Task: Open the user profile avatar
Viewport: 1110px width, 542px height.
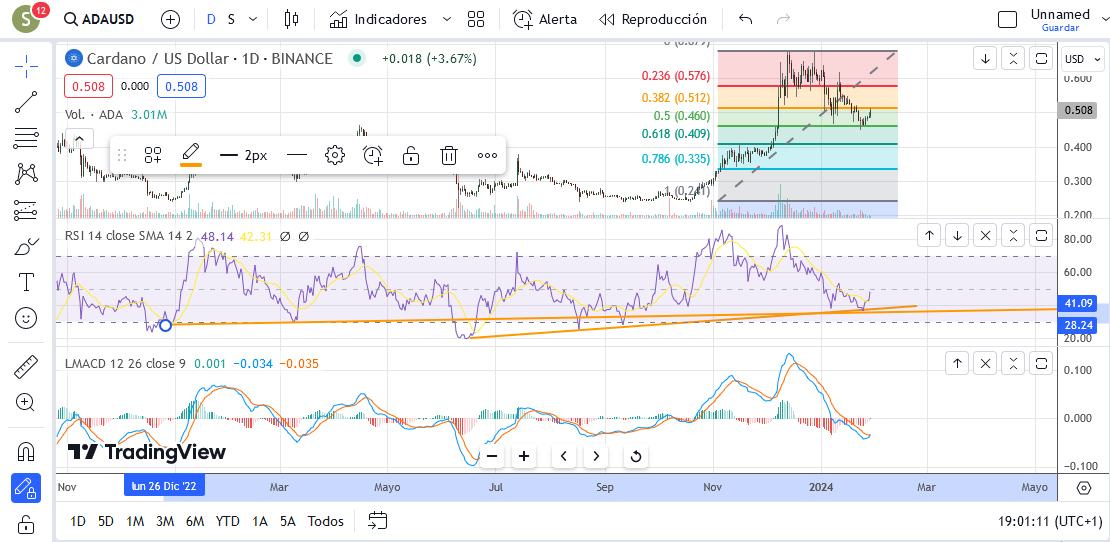Action: 27,20
